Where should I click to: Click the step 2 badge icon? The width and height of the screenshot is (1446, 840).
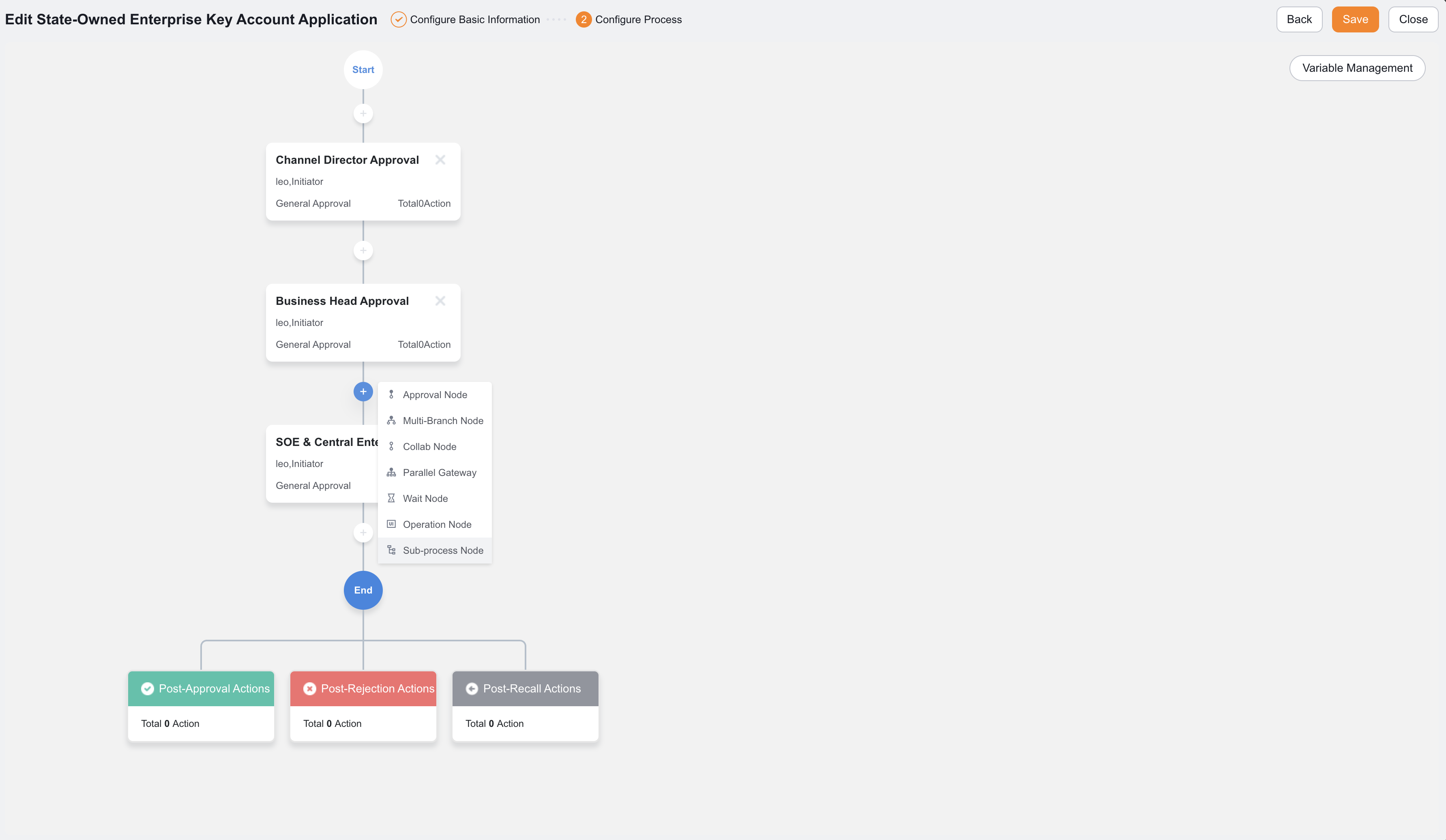tap(584, 19)
